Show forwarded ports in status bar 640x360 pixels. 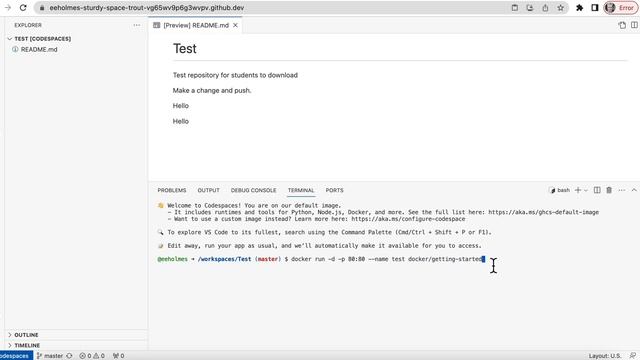(x=119, y=356)
